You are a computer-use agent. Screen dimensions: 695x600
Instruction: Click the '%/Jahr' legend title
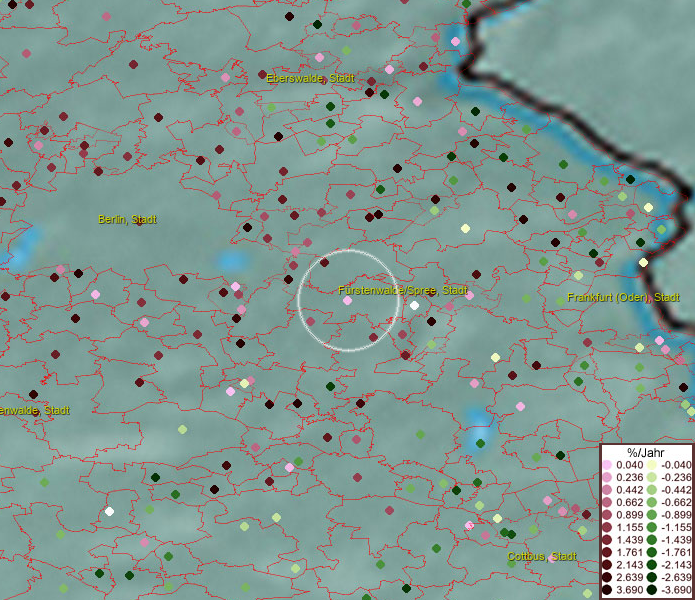(x=645, y=452)
